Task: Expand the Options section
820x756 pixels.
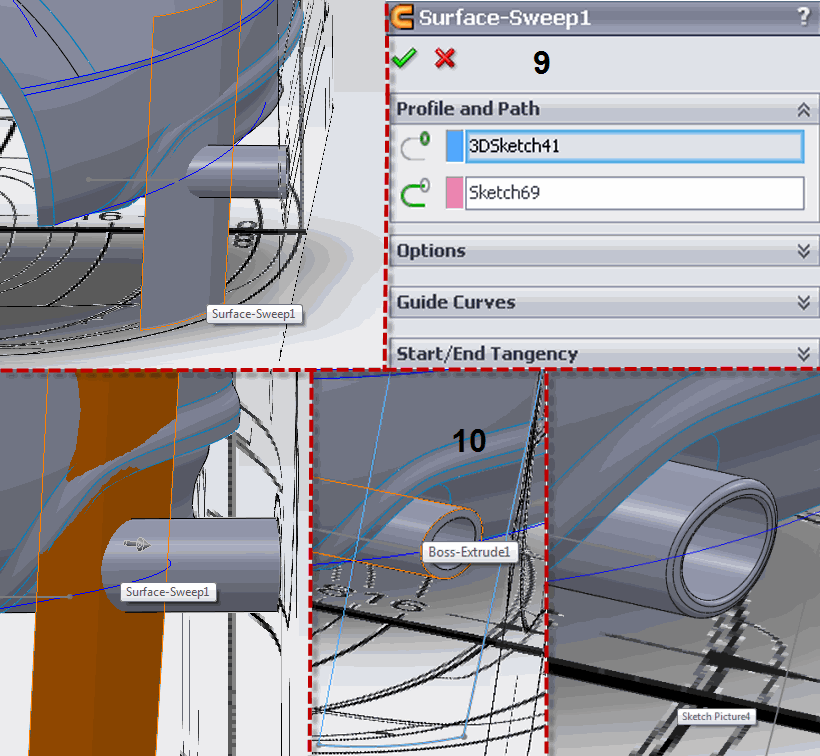Action: pos(802,251)
